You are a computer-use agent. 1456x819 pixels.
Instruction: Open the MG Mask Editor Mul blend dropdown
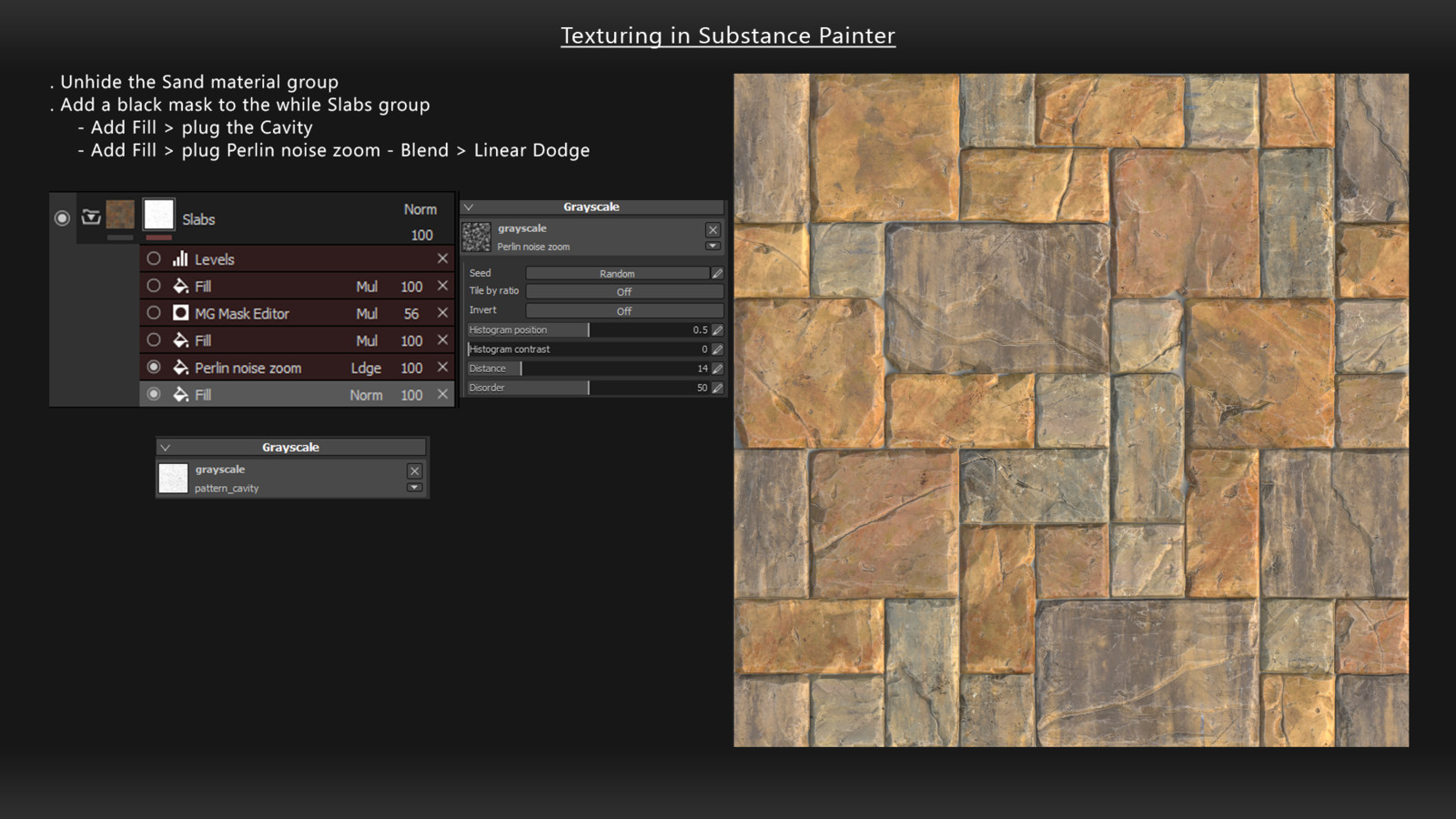click(367, 314)
